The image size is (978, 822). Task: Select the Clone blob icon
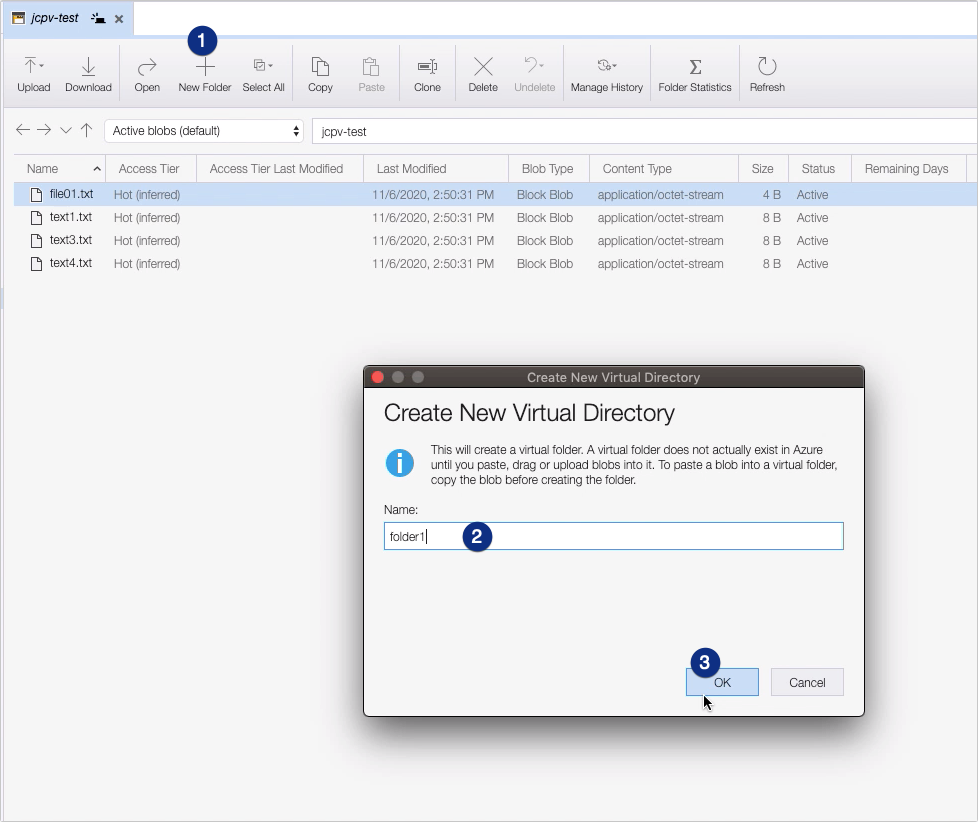coord(427,70)
